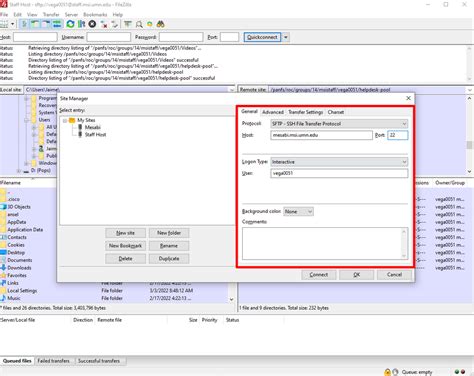This screenshot has height=376, width=474.
Task: Click the New folder button
Action: tap(169, 233)
